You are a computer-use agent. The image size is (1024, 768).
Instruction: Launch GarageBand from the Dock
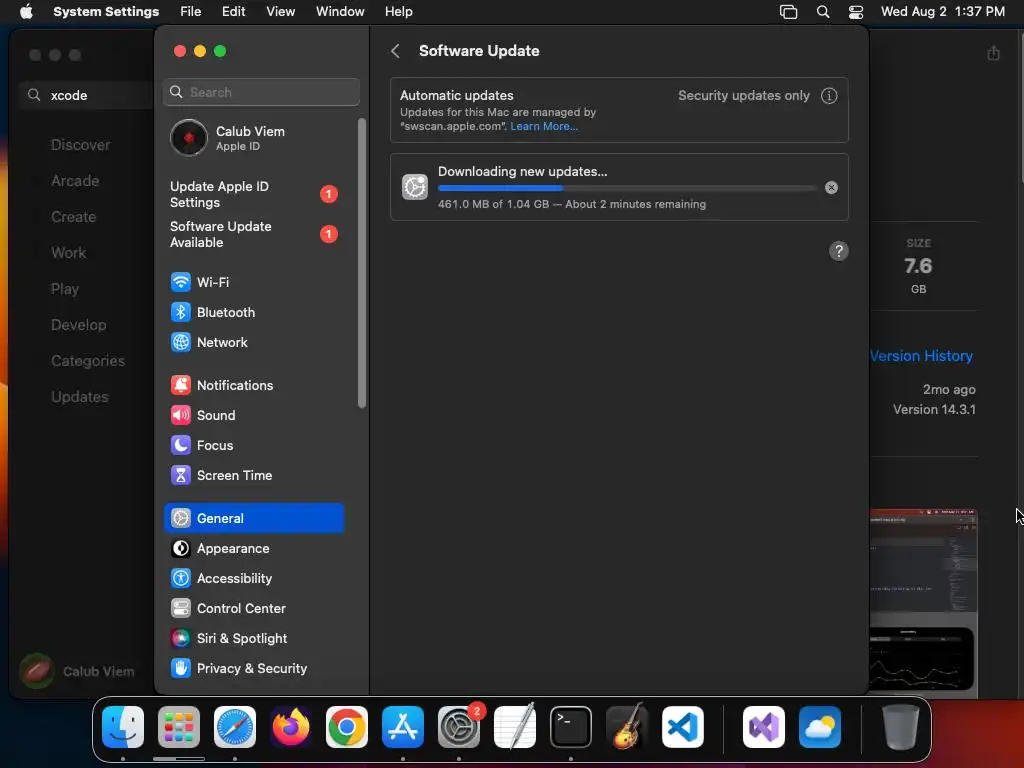click(x=627, y=726)
